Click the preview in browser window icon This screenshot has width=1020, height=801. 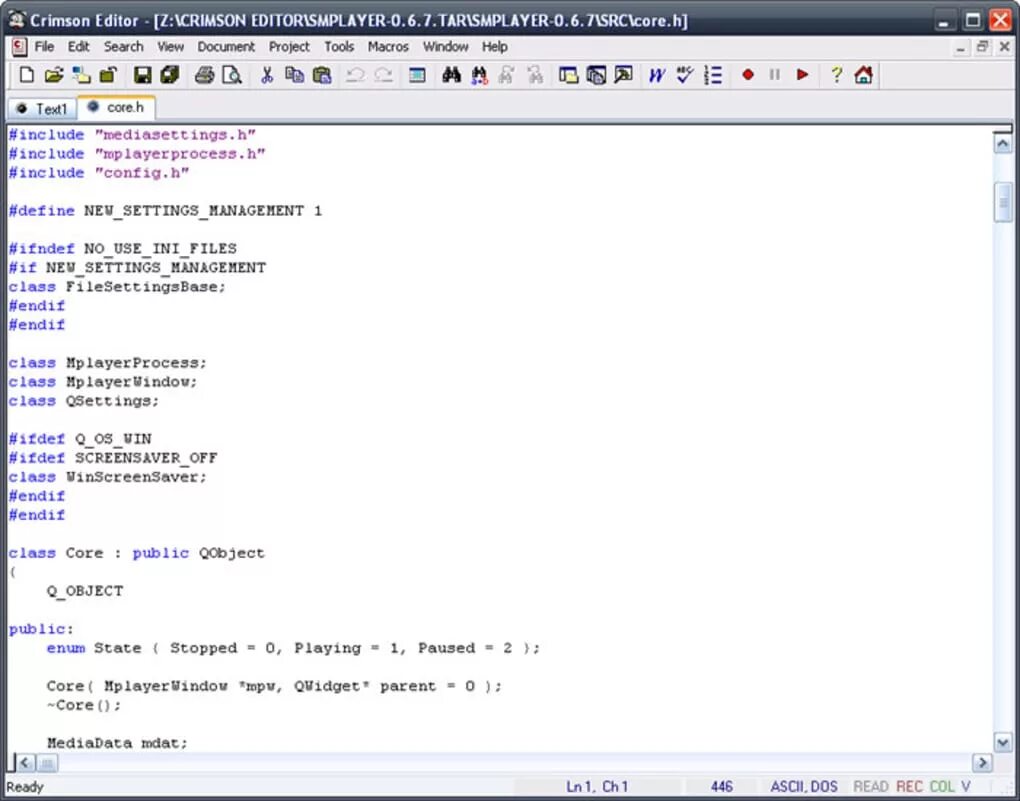coord(623,75)
